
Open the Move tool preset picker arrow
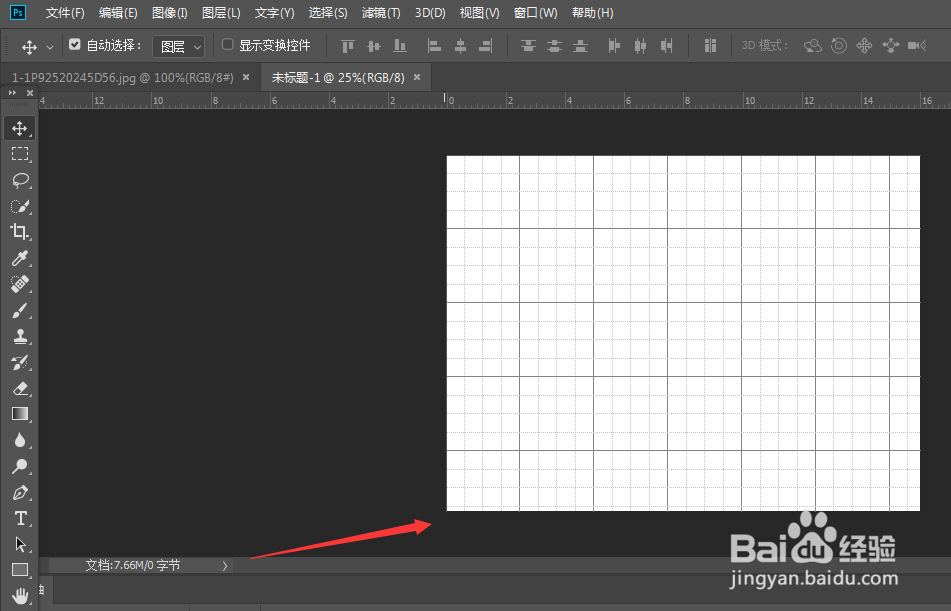[x=50, y=47]
